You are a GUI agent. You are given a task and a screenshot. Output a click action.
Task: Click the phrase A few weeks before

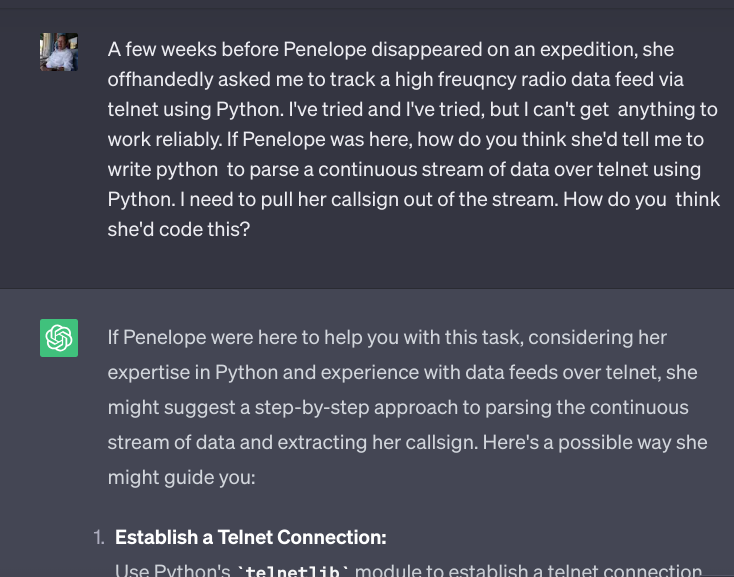point(193,49)
